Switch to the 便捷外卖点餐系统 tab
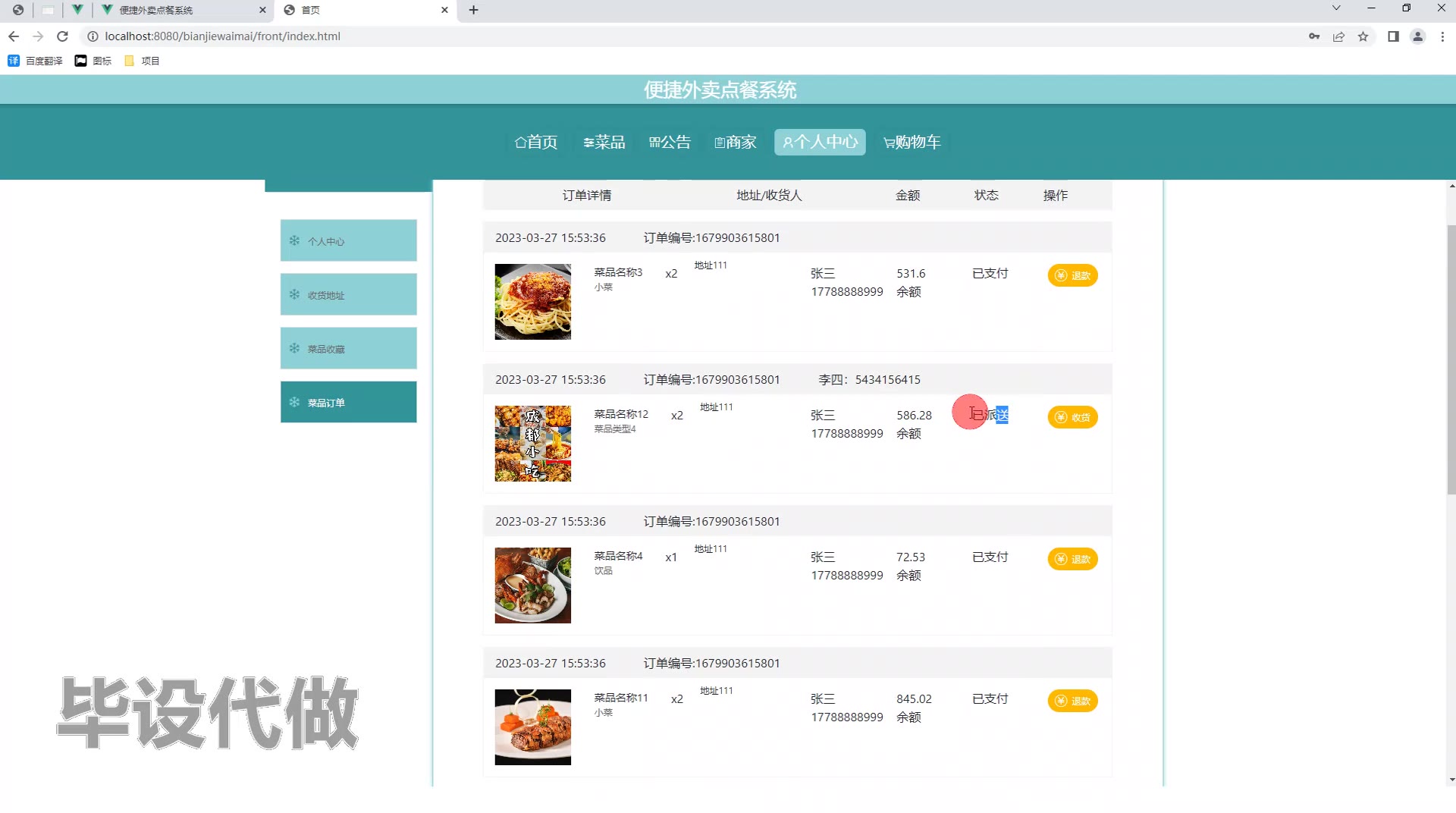This screenshot has height=813, width=1456. click(182, 10)
